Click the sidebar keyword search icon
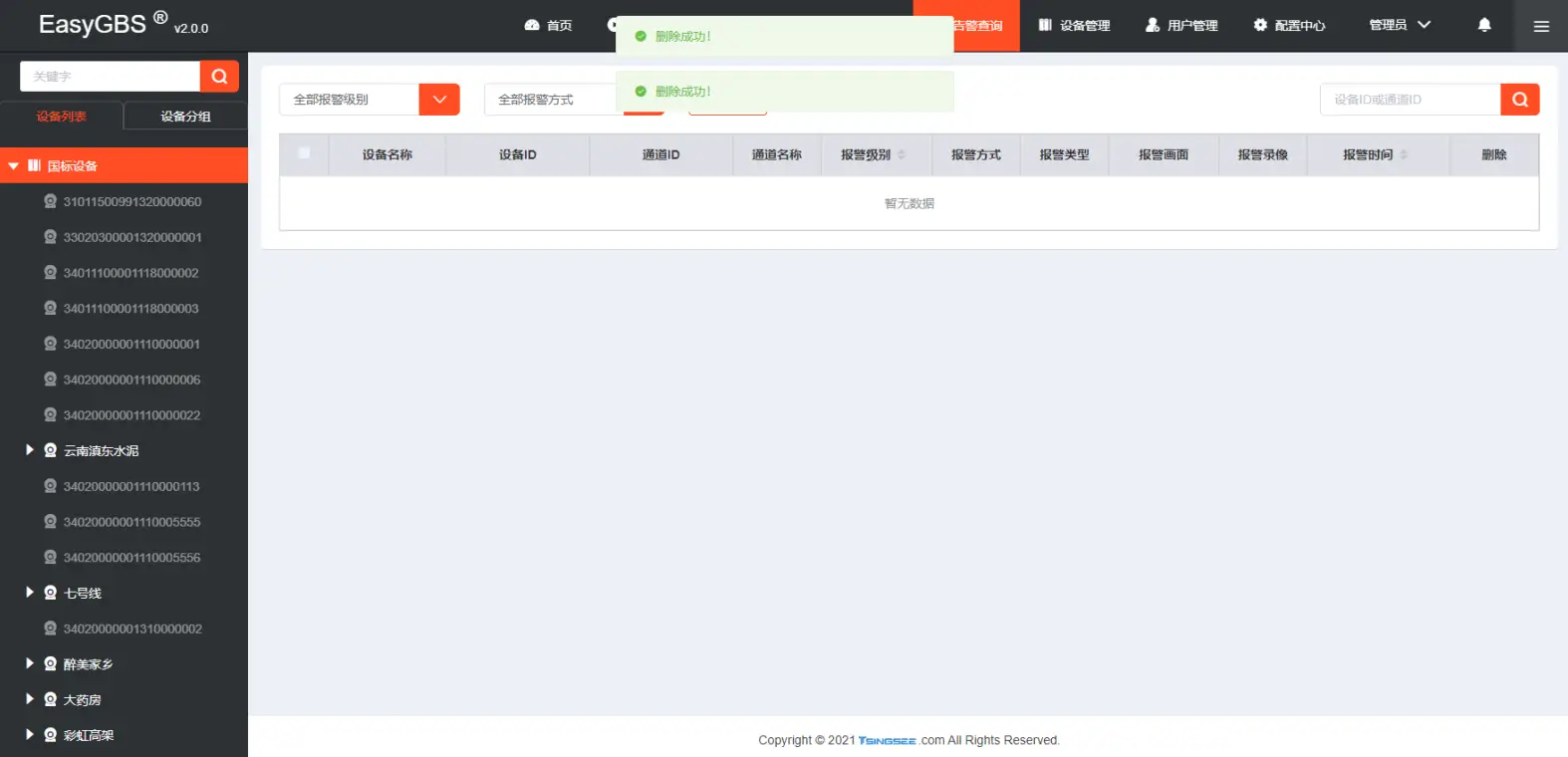Viewport: 1568px width, 757px height. (x=219, y=77)
